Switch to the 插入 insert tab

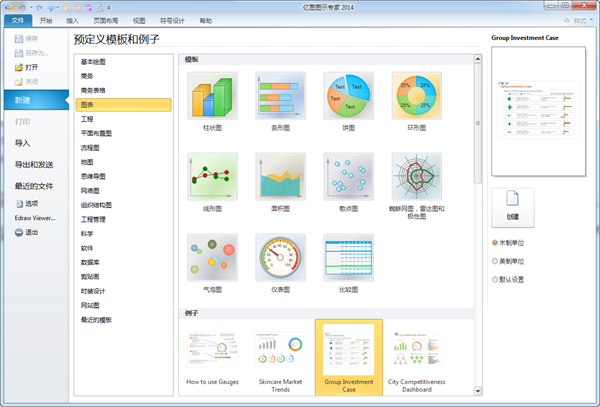coord(72,21)
